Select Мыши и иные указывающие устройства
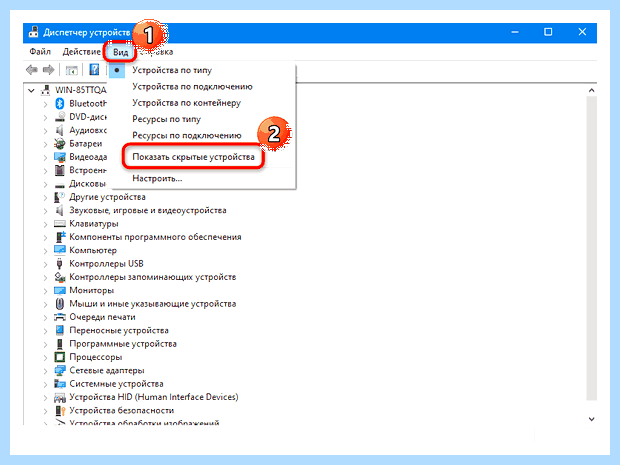Image resolution: width=620 pixels, height=465 pixels. click(x=153, y=304)
